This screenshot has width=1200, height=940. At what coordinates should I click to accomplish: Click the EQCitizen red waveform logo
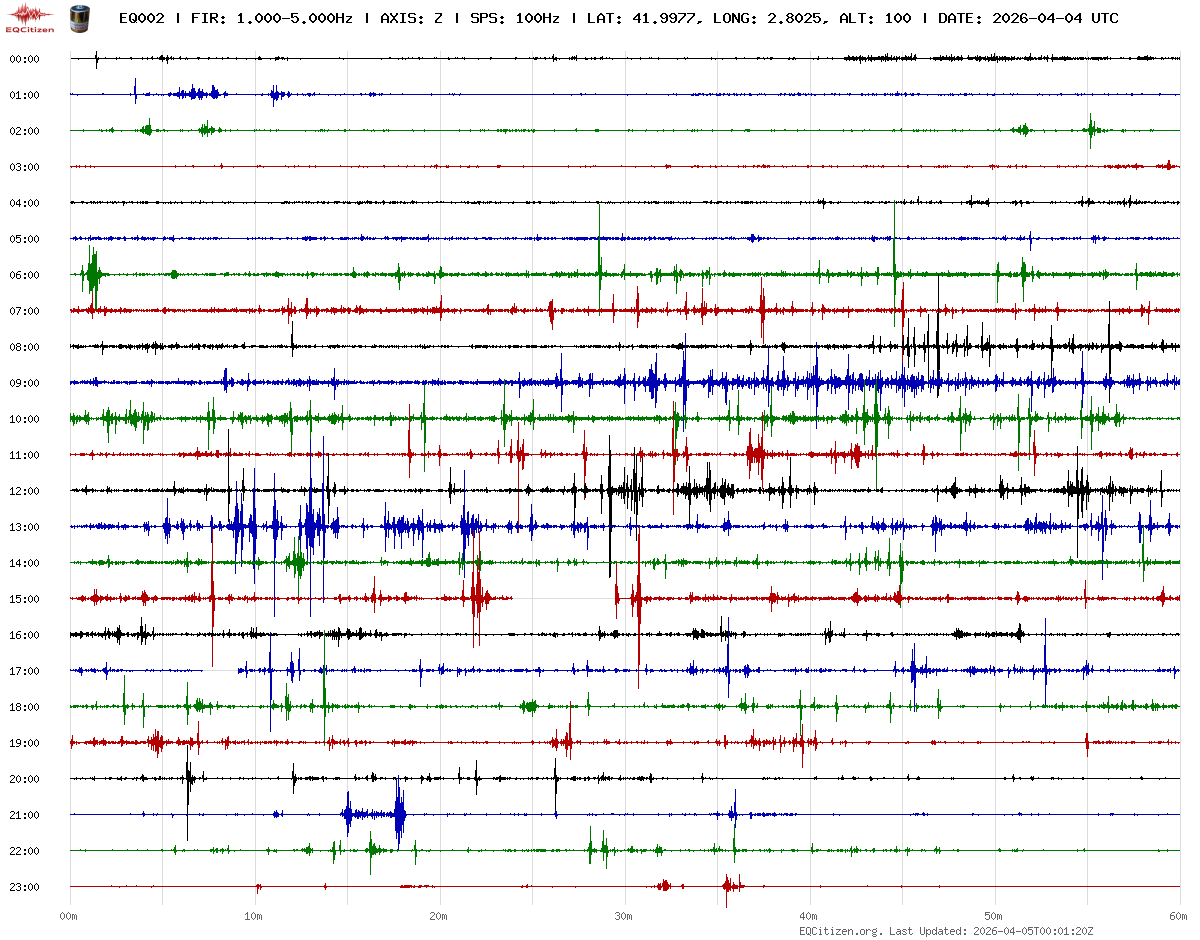pyautogui.click(x=31, y=16)
